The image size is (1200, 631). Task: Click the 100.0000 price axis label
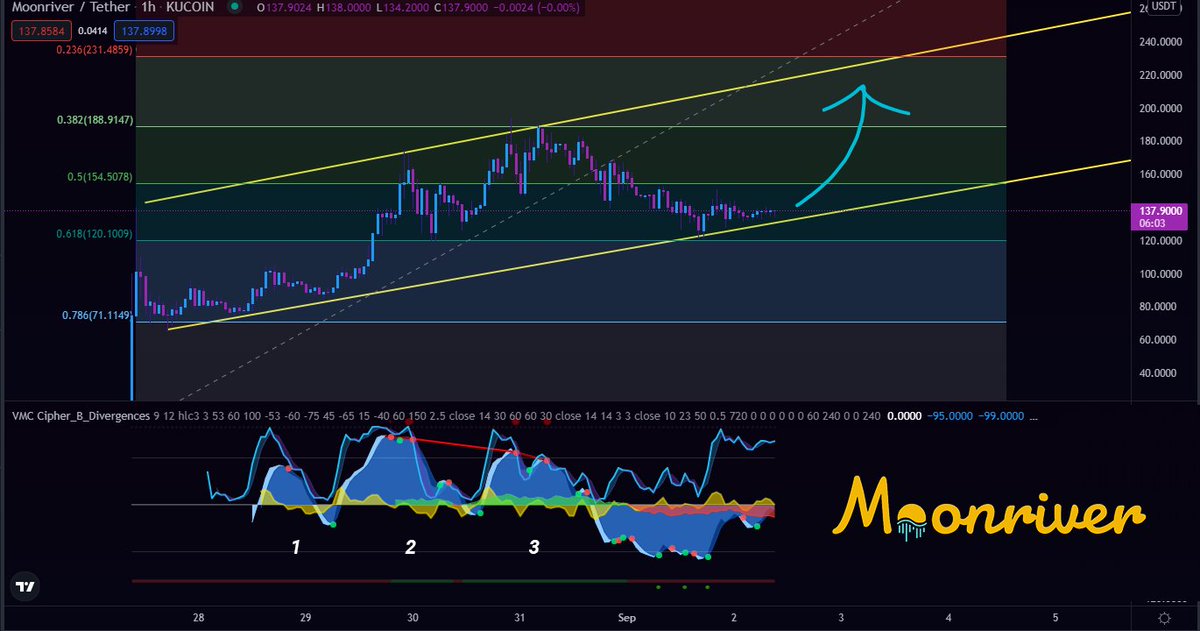click(1160, 274)
